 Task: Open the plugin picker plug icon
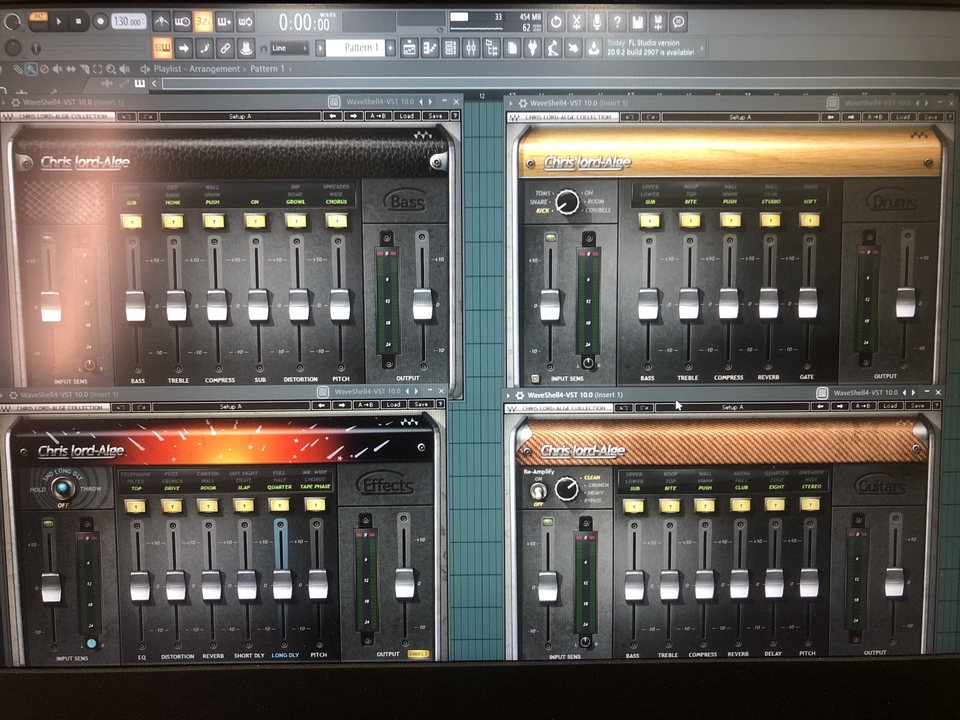point(533,48)
